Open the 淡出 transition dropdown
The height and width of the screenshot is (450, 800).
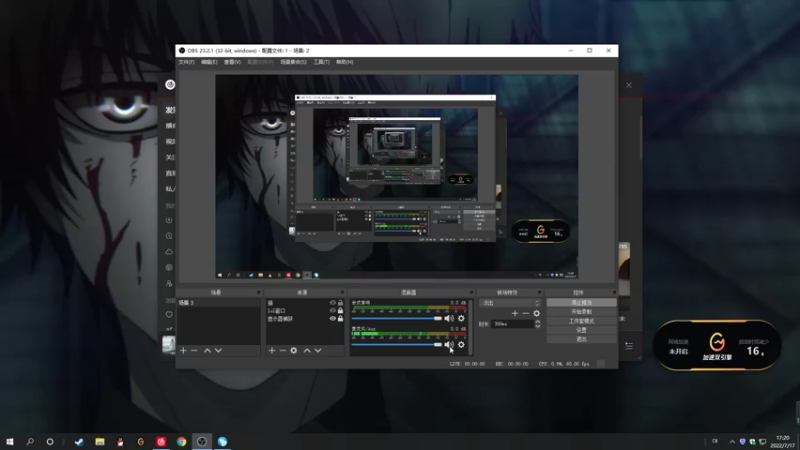click(509, 303)
